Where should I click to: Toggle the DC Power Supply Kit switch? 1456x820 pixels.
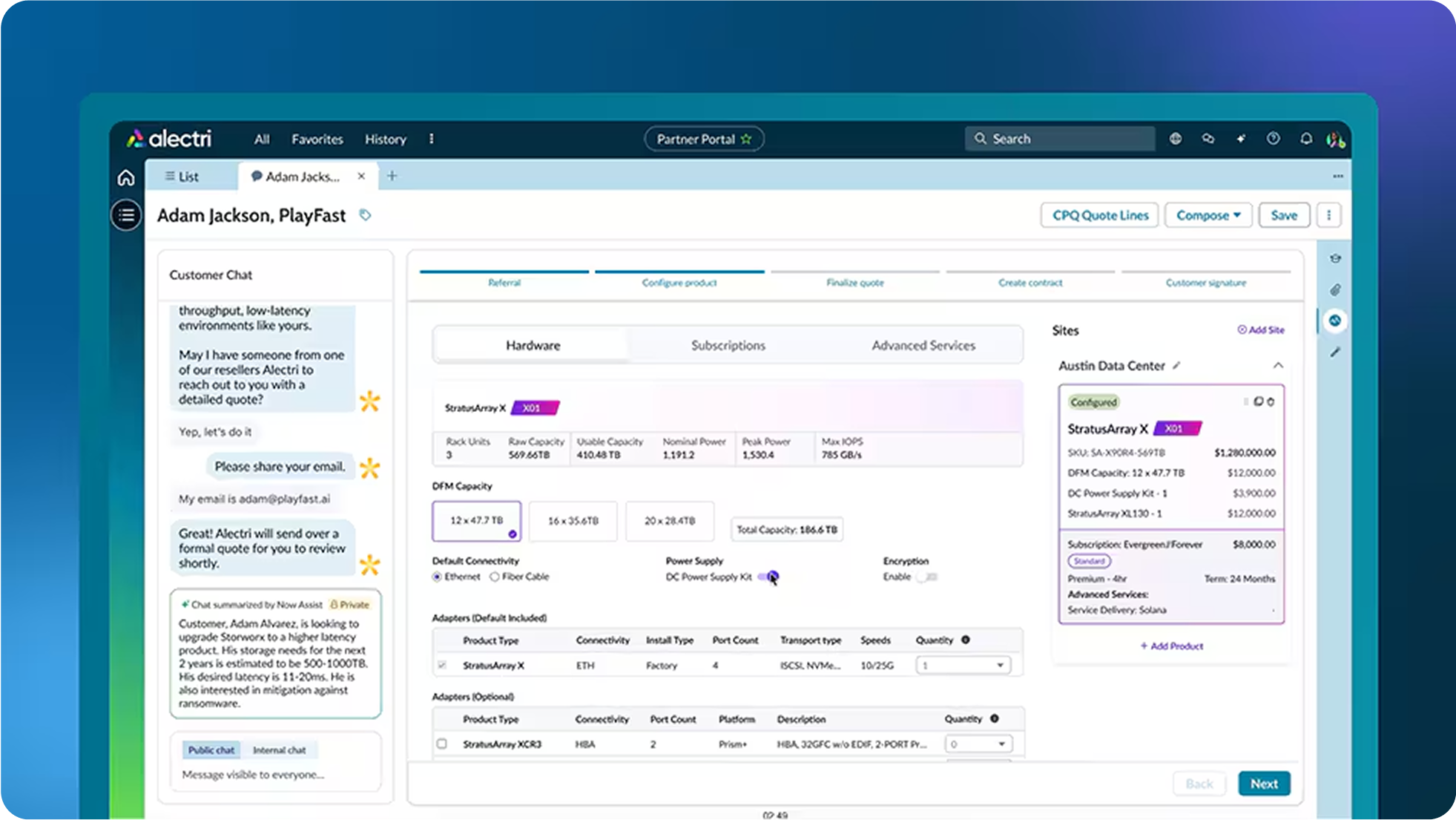pos(768,577)
